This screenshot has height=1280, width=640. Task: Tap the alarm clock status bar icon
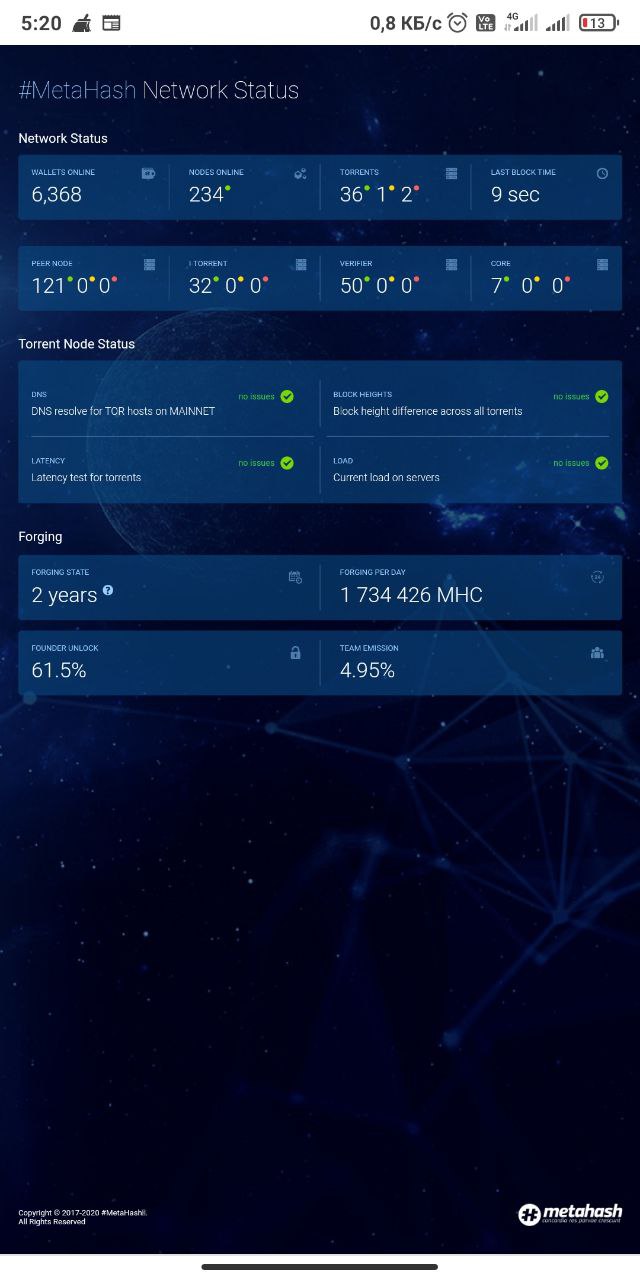point(458,22)
